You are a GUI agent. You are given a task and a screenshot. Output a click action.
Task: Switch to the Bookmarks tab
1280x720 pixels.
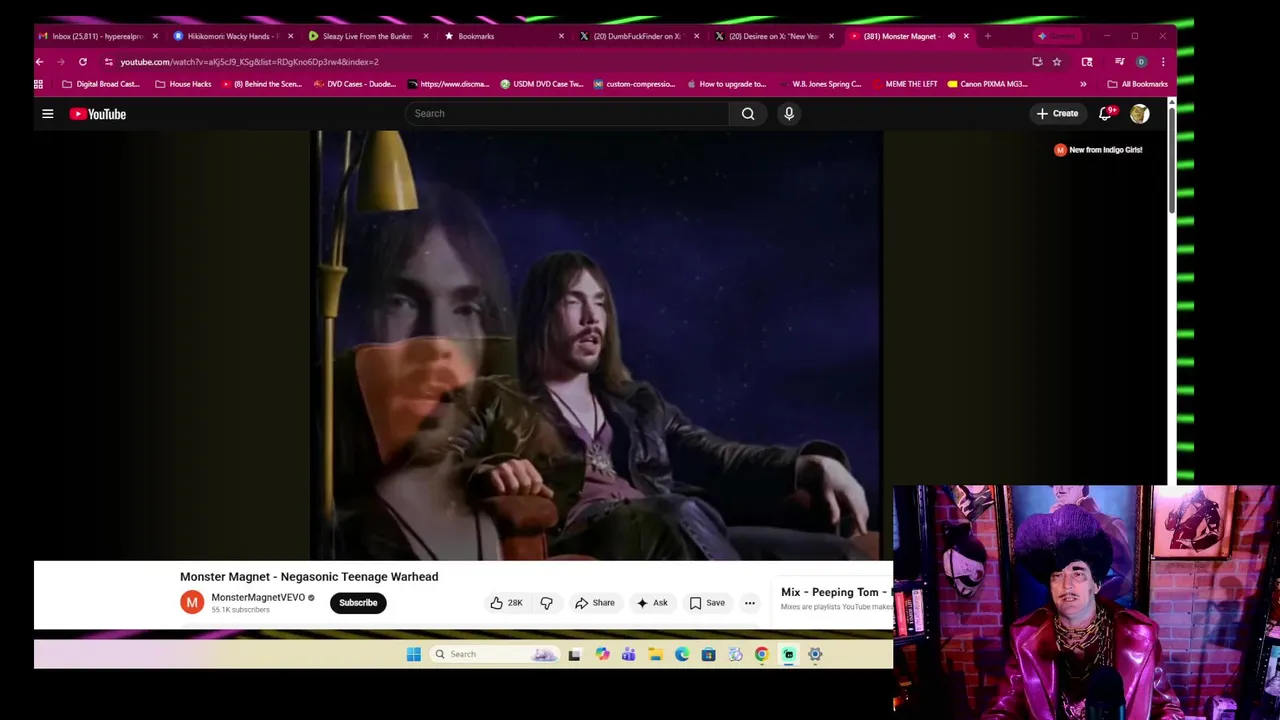504,36
